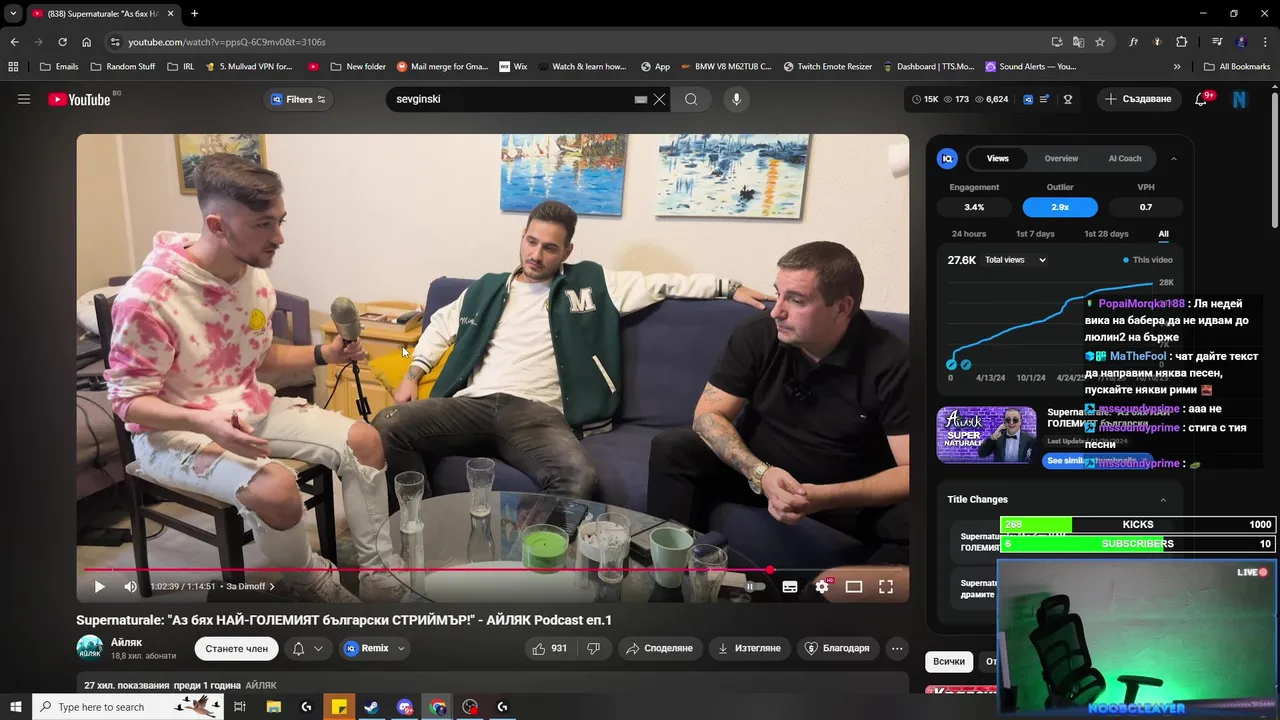Screen dimensions: 1280x720
Task: Click the search magnifier button
Action: [691, 99]
